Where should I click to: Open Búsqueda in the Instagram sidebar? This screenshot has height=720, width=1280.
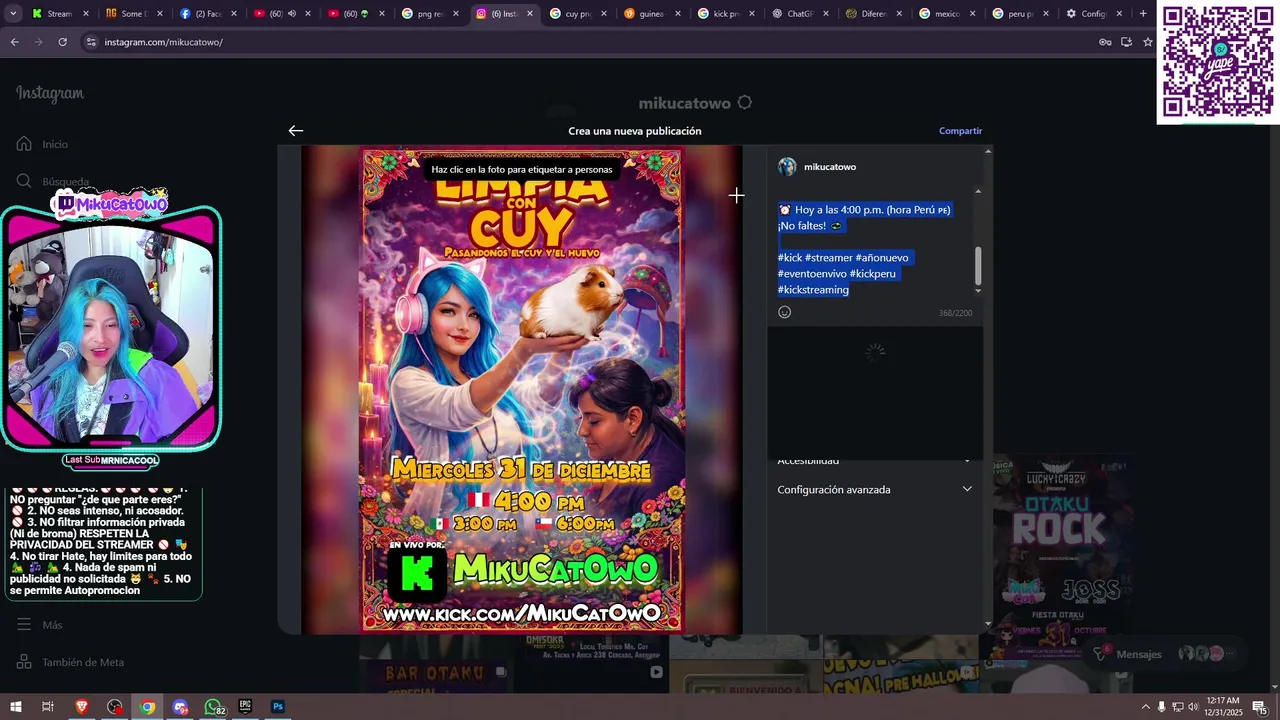pos(53,181)
